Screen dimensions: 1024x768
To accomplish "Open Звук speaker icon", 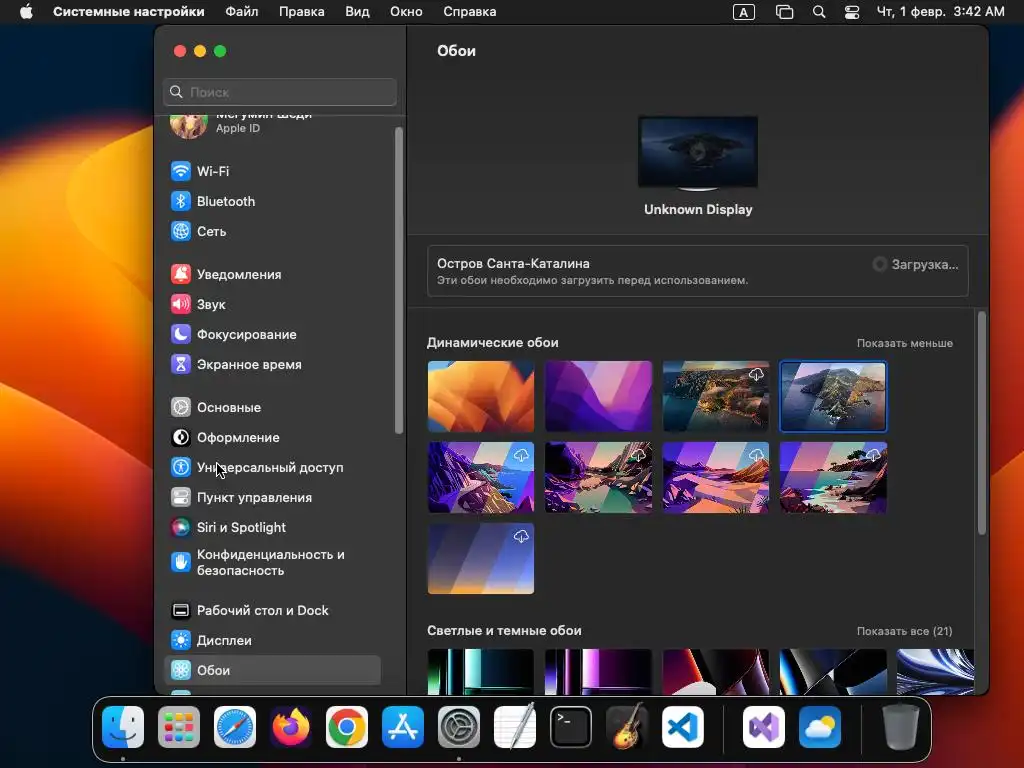I will click(181, 304).
